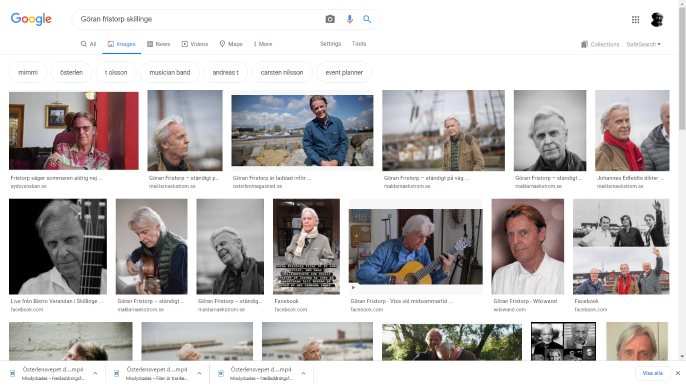Switch to the Maps tab
Viewport: 686px width, 386px height.
231,44
